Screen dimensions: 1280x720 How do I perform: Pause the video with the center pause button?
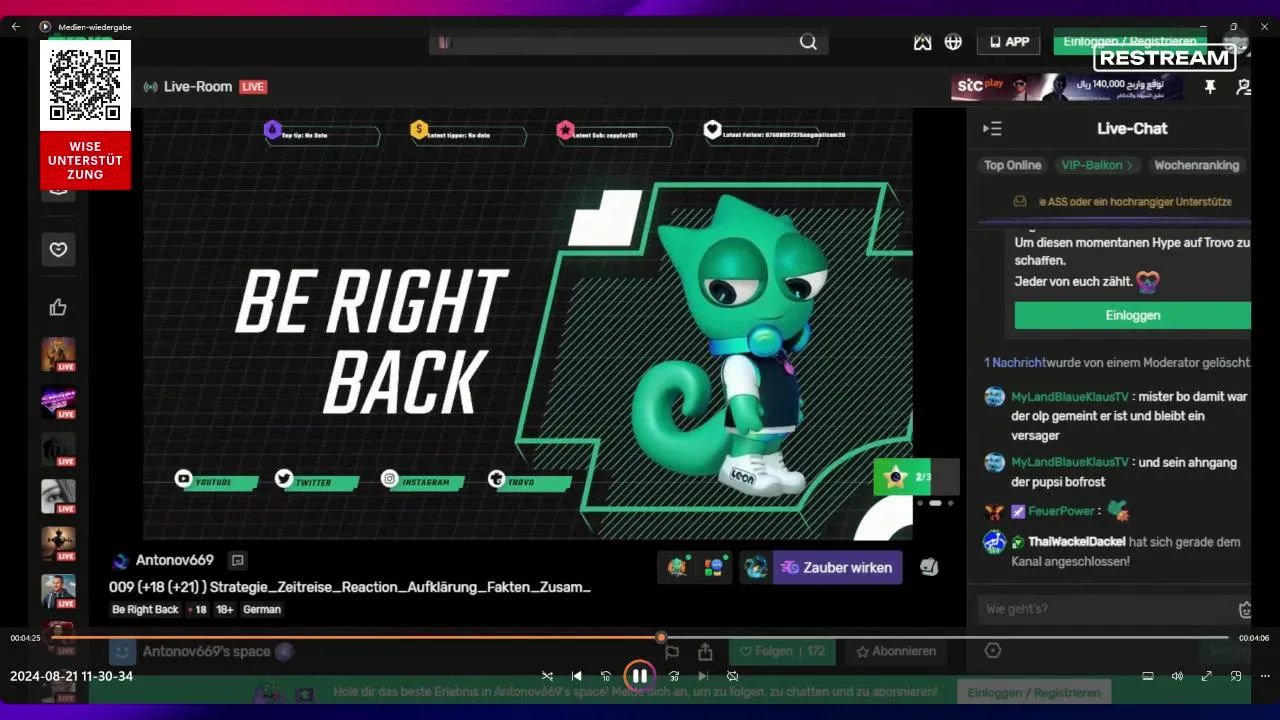[640, 676]
